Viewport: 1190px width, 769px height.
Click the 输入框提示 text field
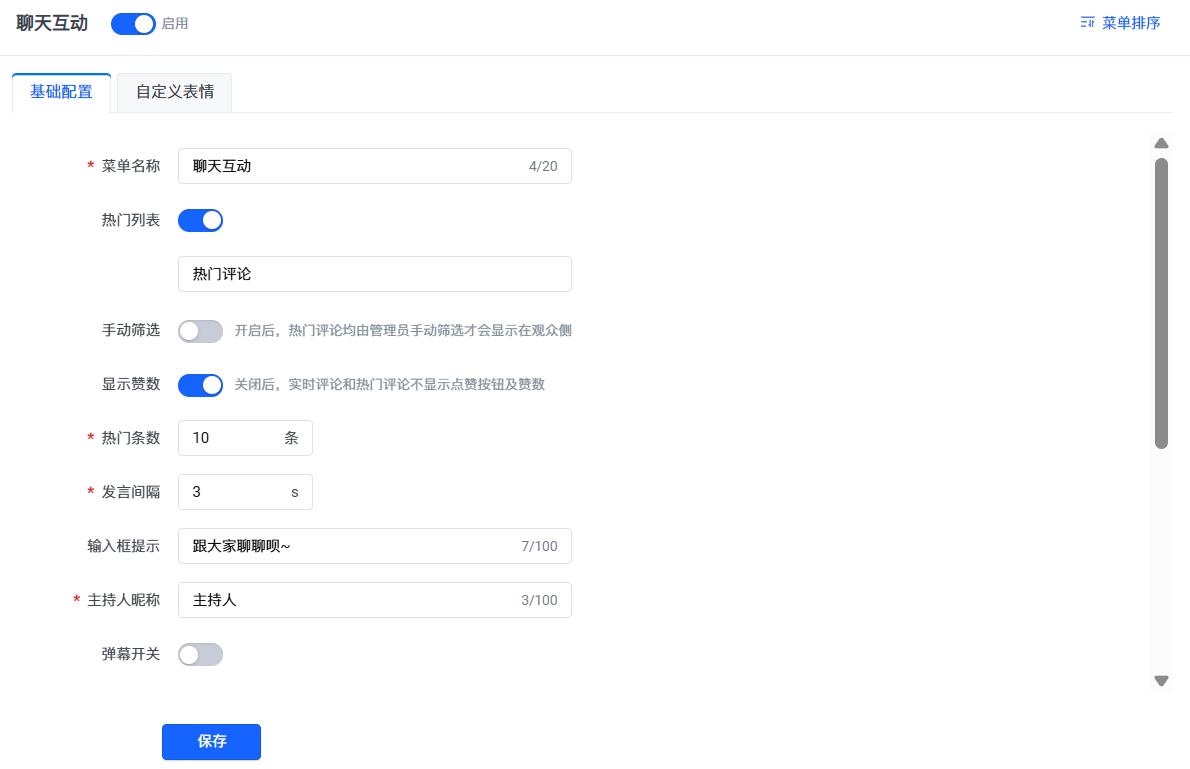click(374, 546)
